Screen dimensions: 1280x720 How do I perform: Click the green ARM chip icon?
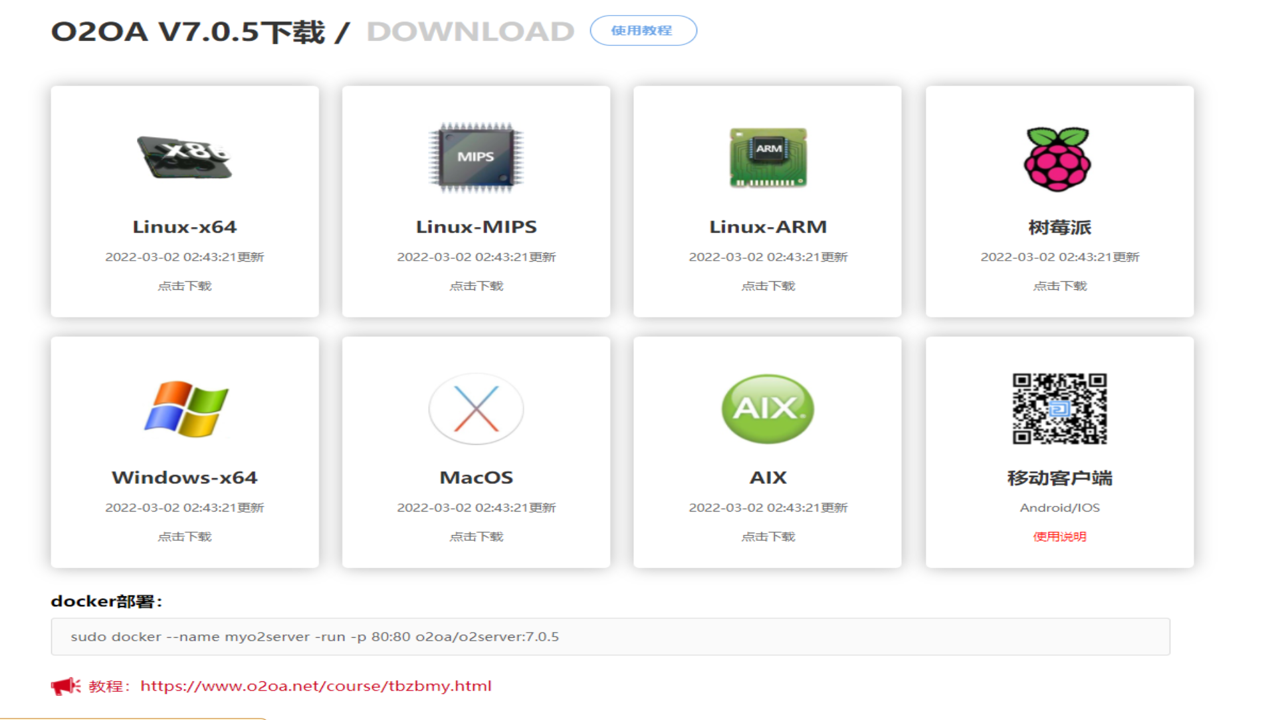pos(768,158)
